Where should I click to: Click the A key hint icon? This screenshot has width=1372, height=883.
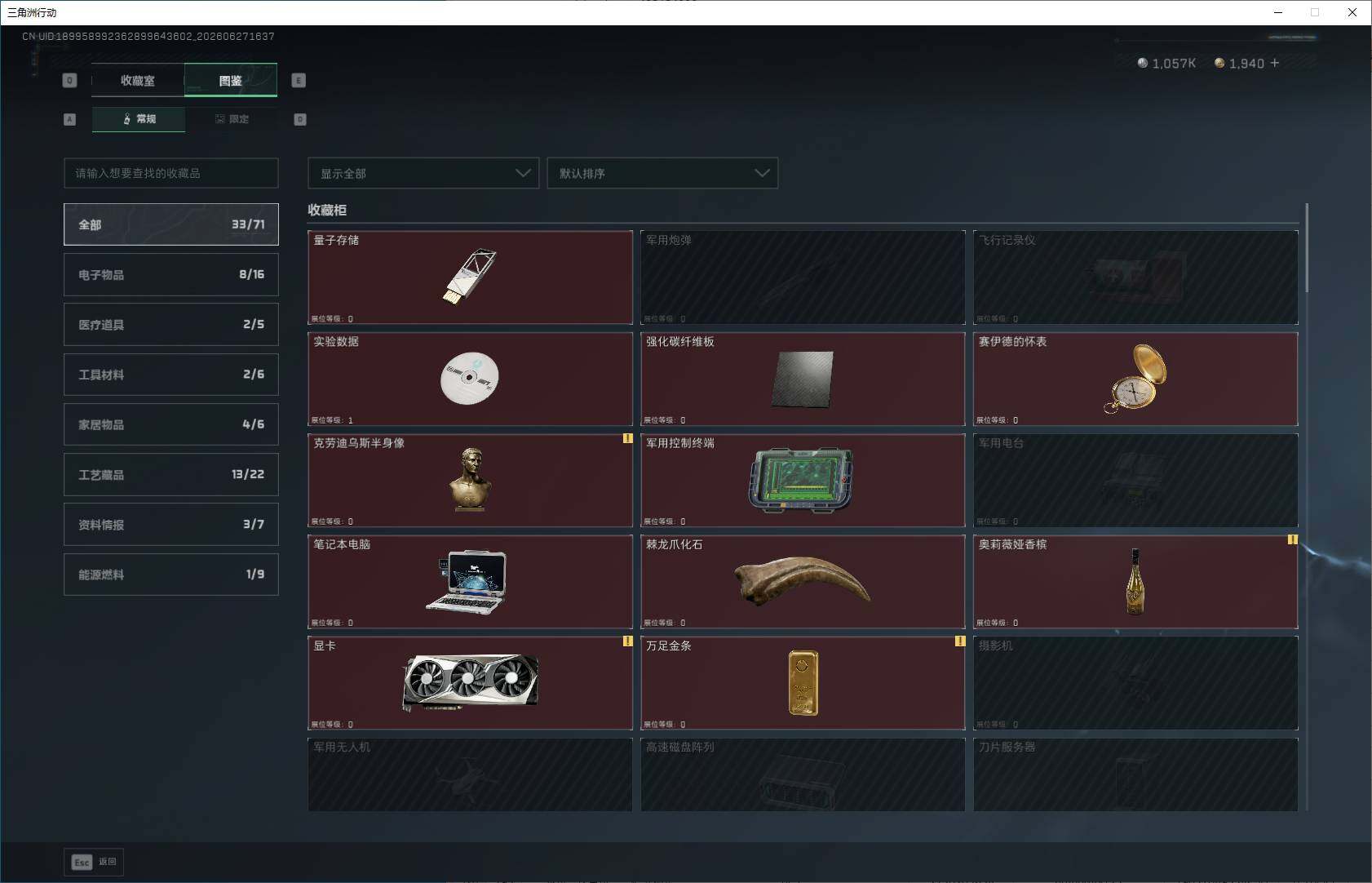[x=69, y=119]
